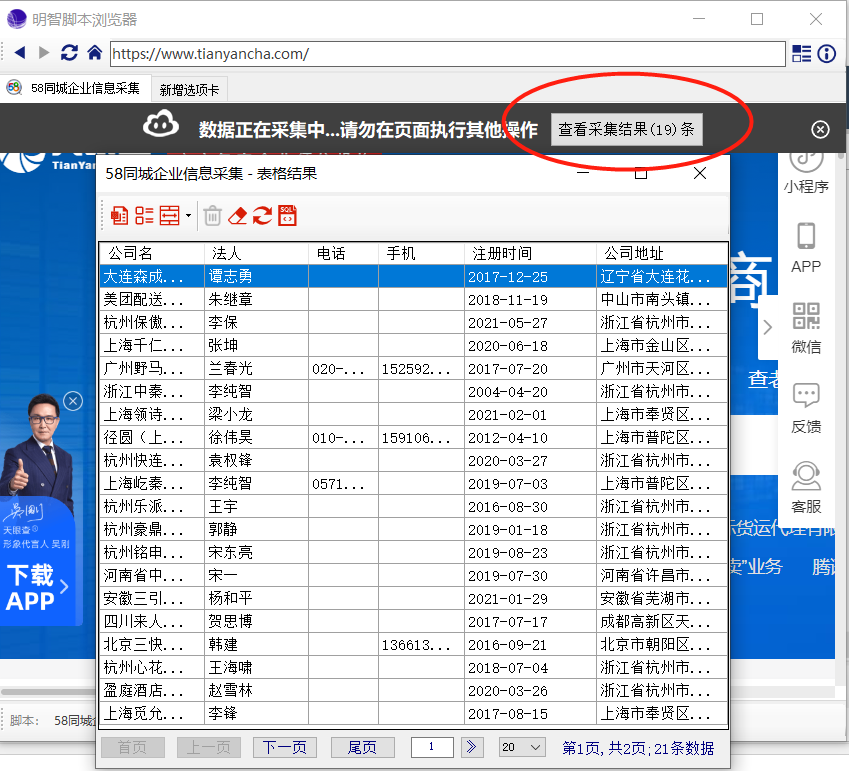
Task: Reload the page with the refresh icon
Action: pyautogui.click(x=69, y=53)
